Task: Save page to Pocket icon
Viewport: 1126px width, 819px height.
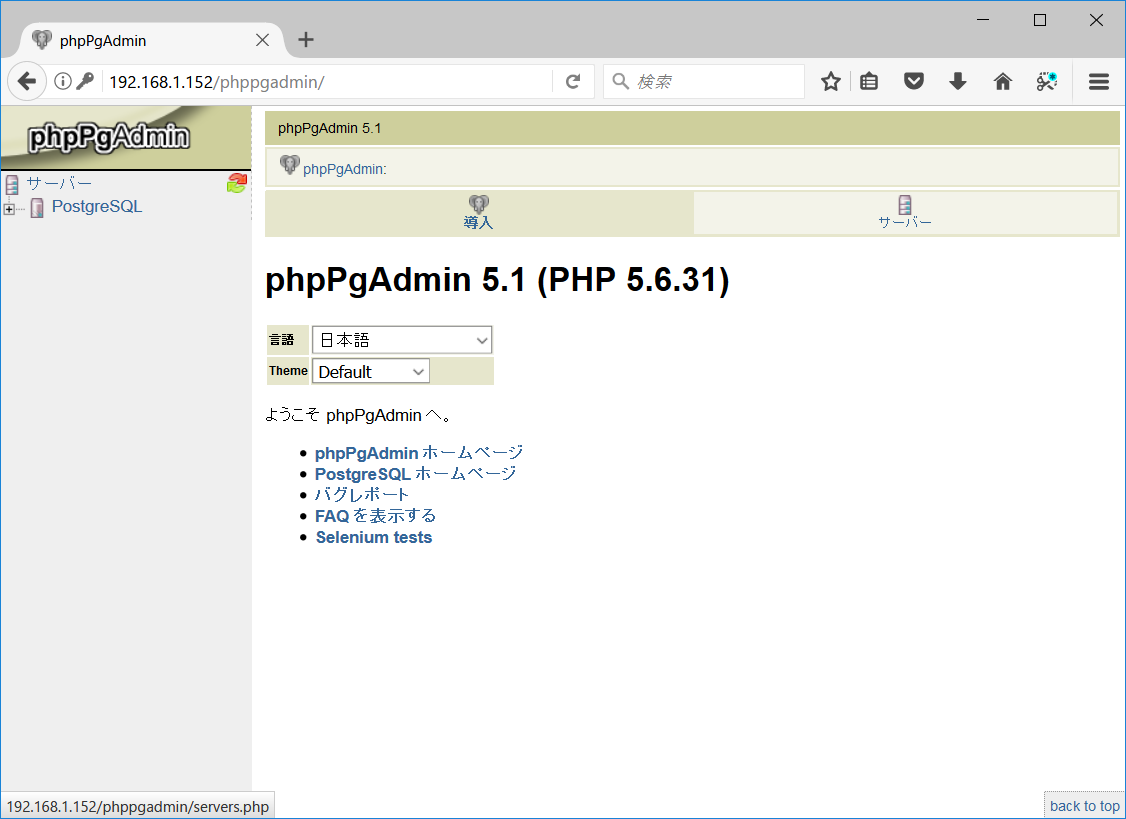Action: coord(913,81)
